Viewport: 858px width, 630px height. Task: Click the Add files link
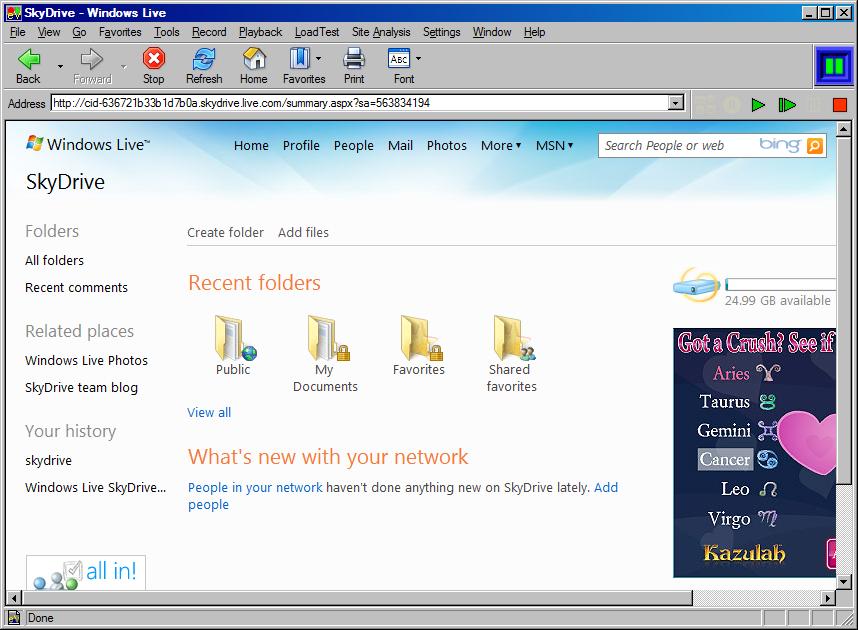pos(303,233)
